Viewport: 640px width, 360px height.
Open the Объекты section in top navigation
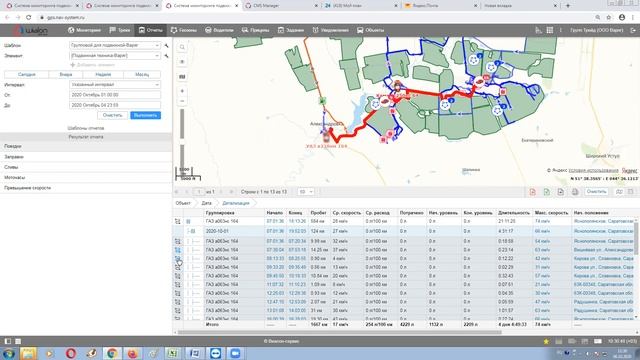point(371,30)
